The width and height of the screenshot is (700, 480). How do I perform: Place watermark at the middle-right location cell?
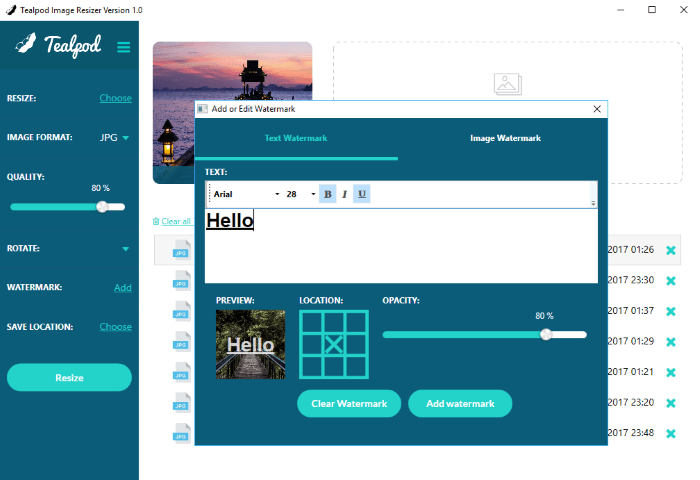(x=356, y=344)
